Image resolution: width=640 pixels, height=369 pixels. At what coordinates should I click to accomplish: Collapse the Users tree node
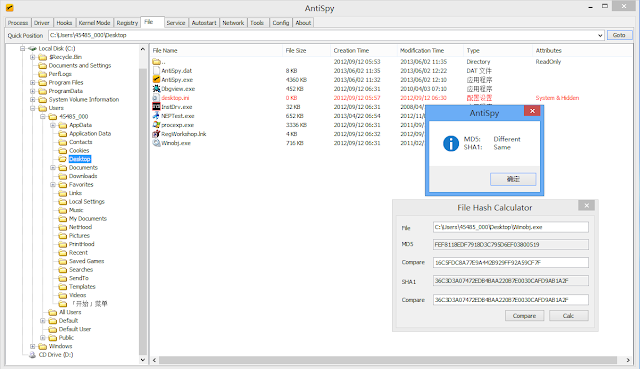(33, 108)
